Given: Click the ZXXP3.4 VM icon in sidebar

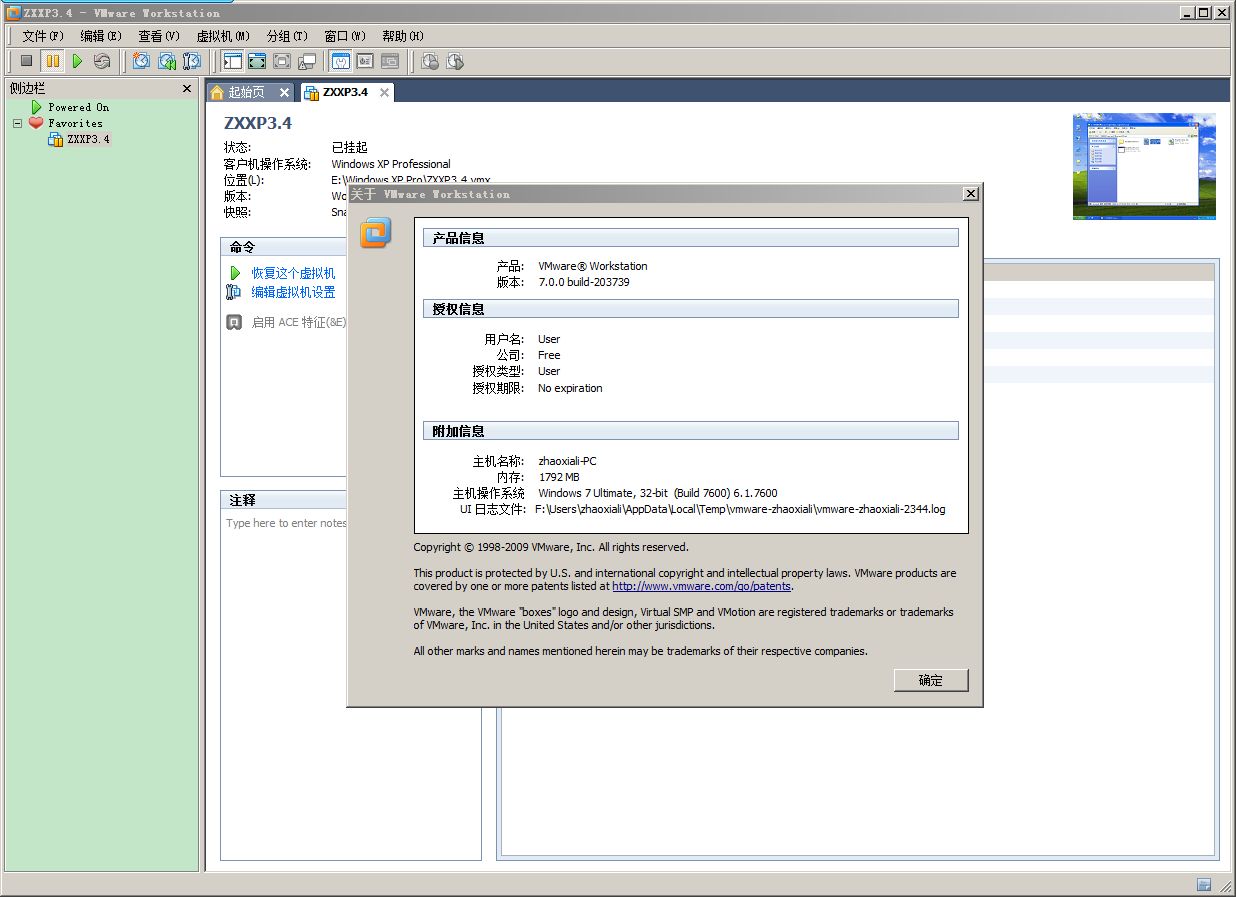Looking at the screenshot, I should pyautogui.click(x=56, y=139).
